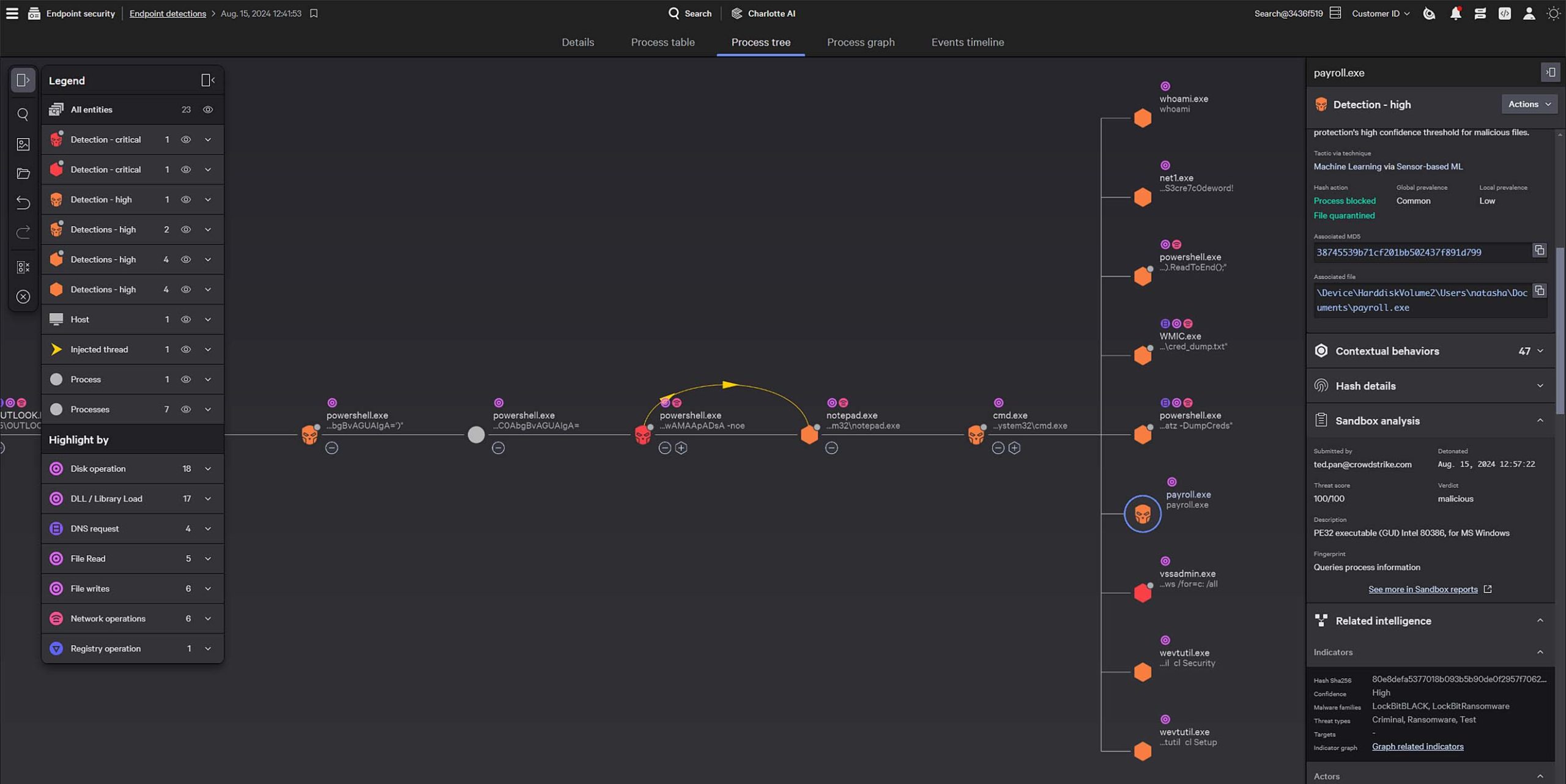Copy the associated file path
Viewport: 1566px width, 784px height.
point(1539,290)
